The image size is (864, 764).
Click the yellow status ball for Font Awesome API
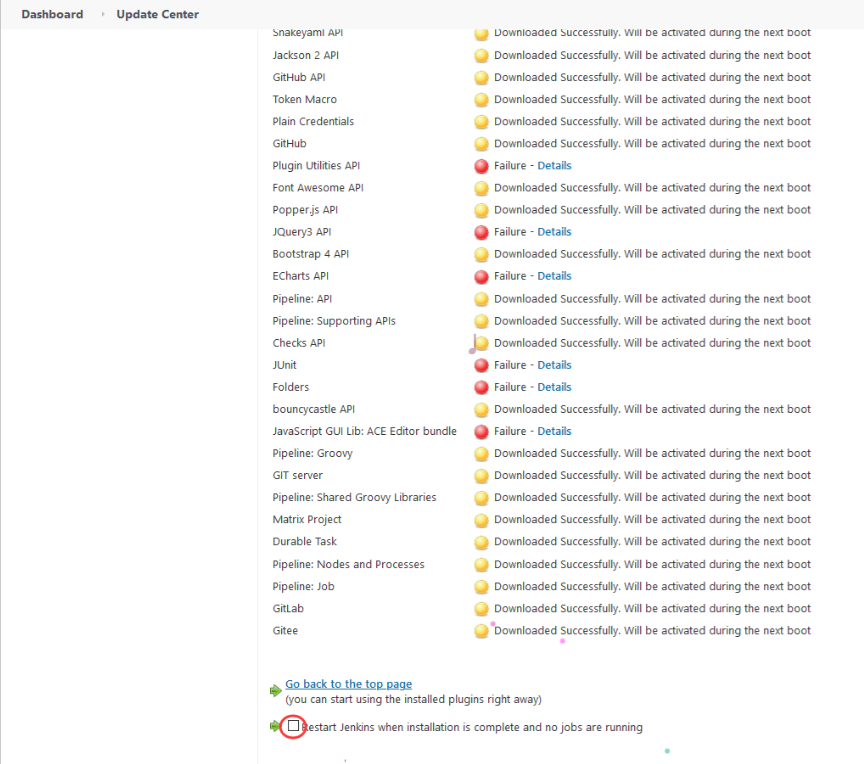coord(481,188)
